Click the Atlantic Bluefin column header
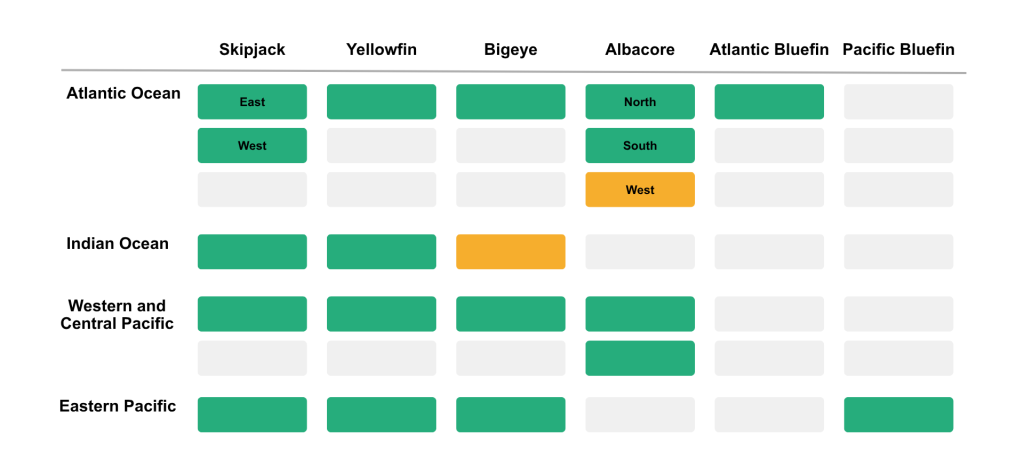The width and height of the screenshot is (1024, 476). (x=769, y=50)
